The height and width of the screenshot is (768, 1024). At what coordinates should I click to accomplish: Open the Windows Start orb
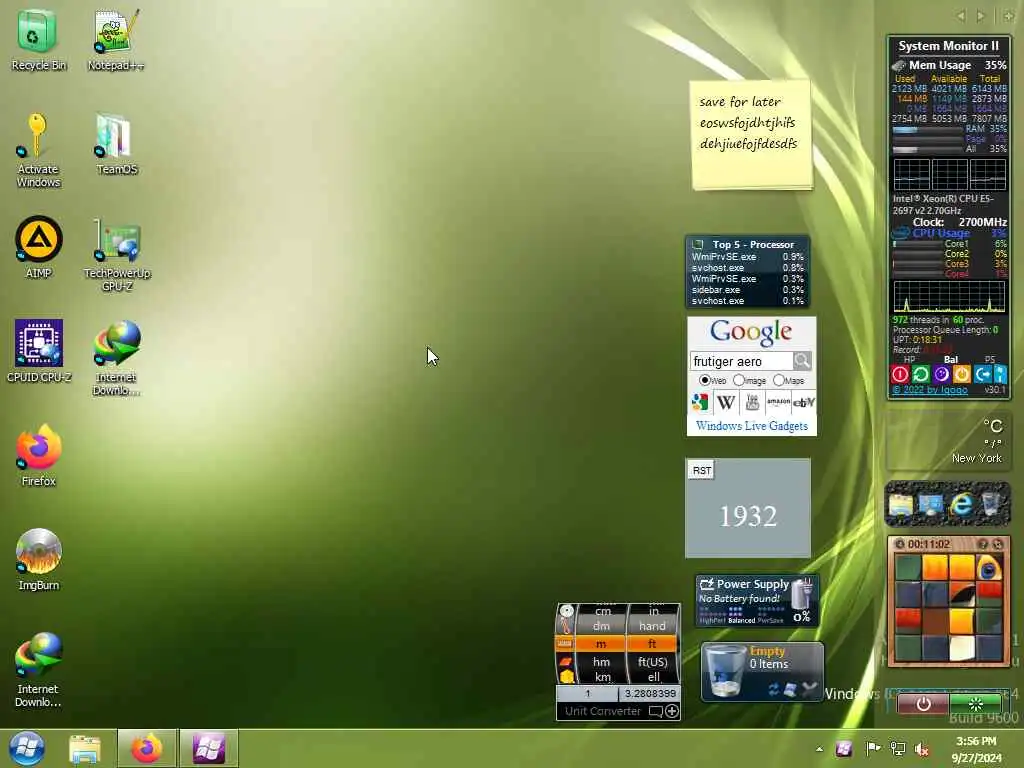point(27,748)
